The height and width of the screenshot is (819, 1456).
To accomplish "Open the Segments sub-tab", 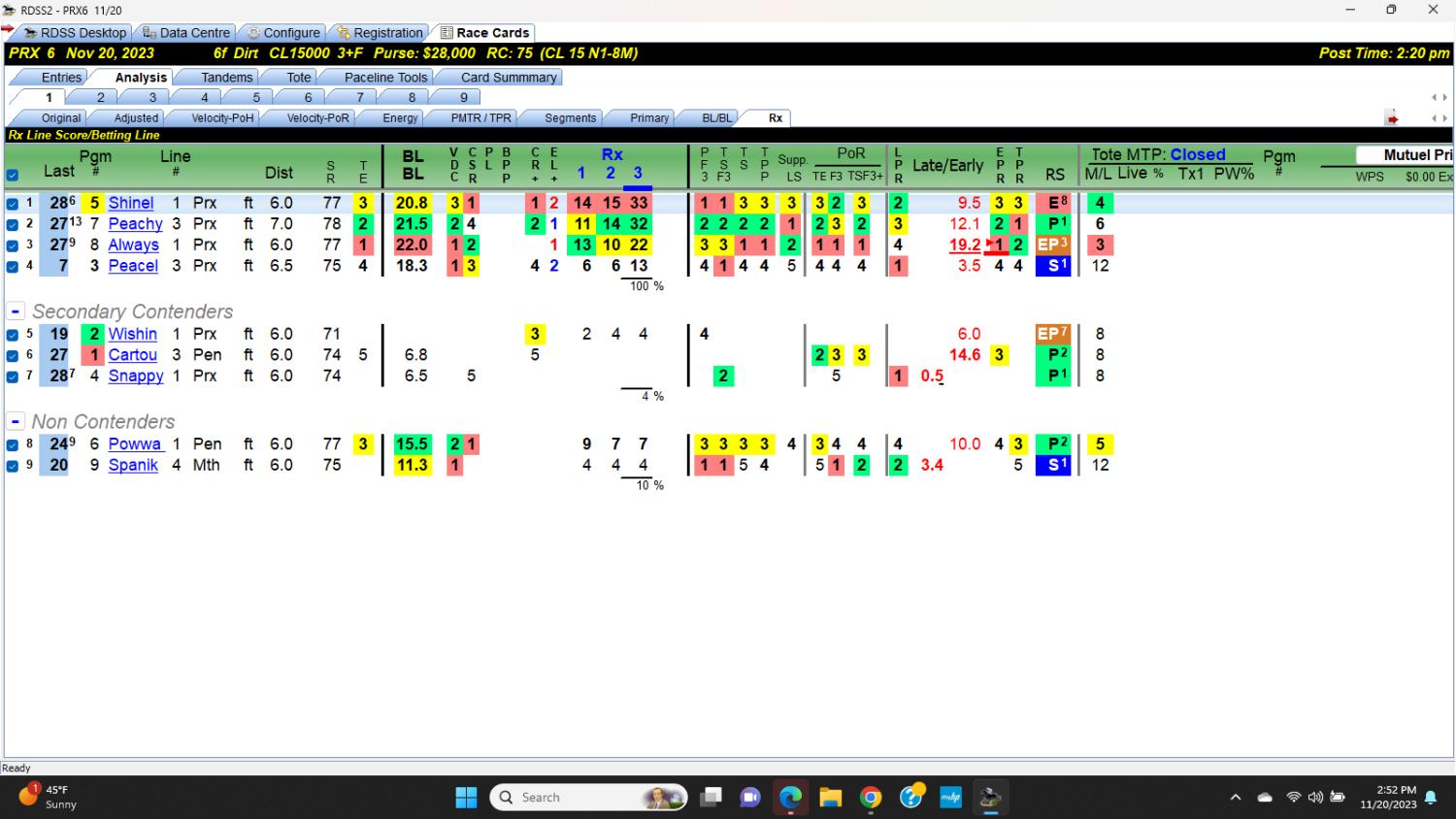I will click(x=570, y=118).
